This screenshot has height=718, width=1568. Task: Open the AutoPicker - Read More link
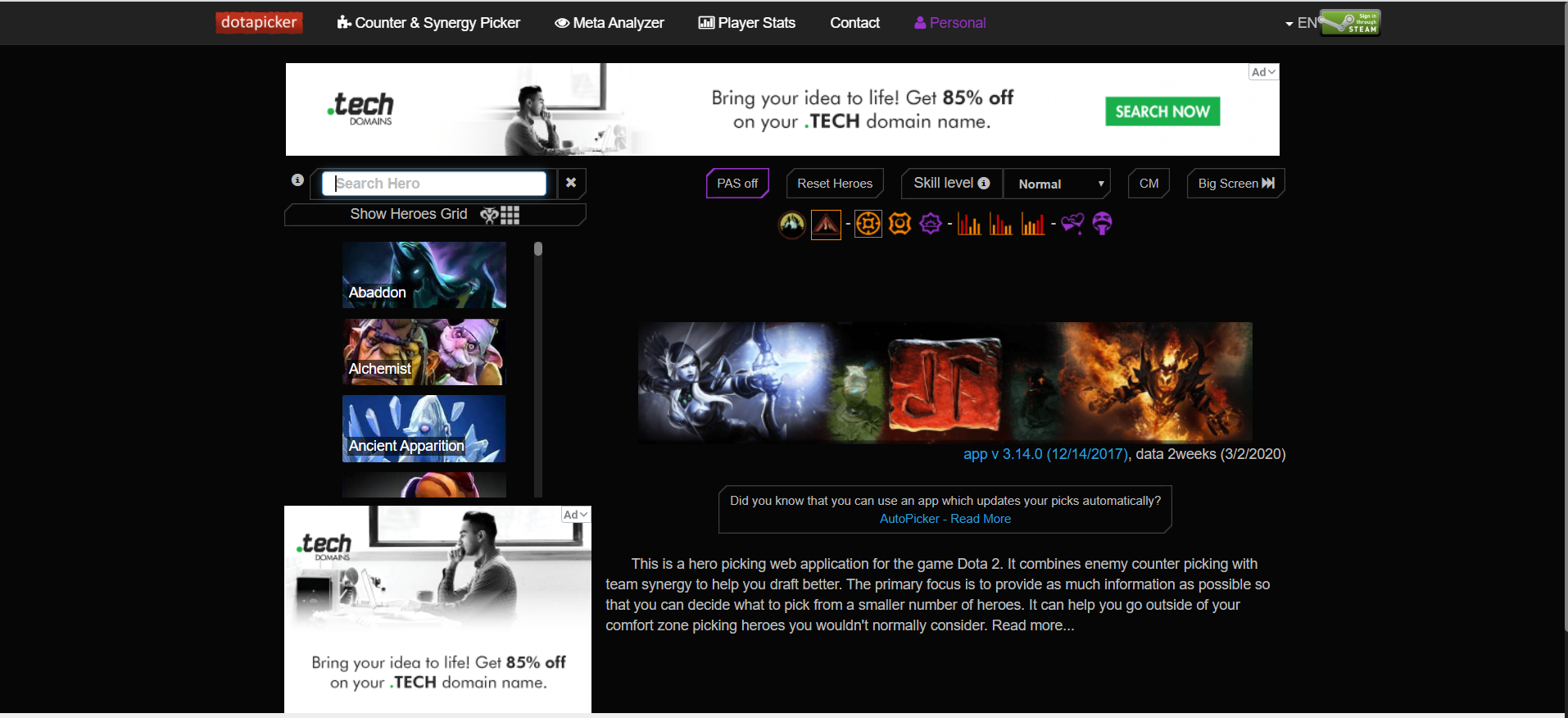(x=945, y=519)
